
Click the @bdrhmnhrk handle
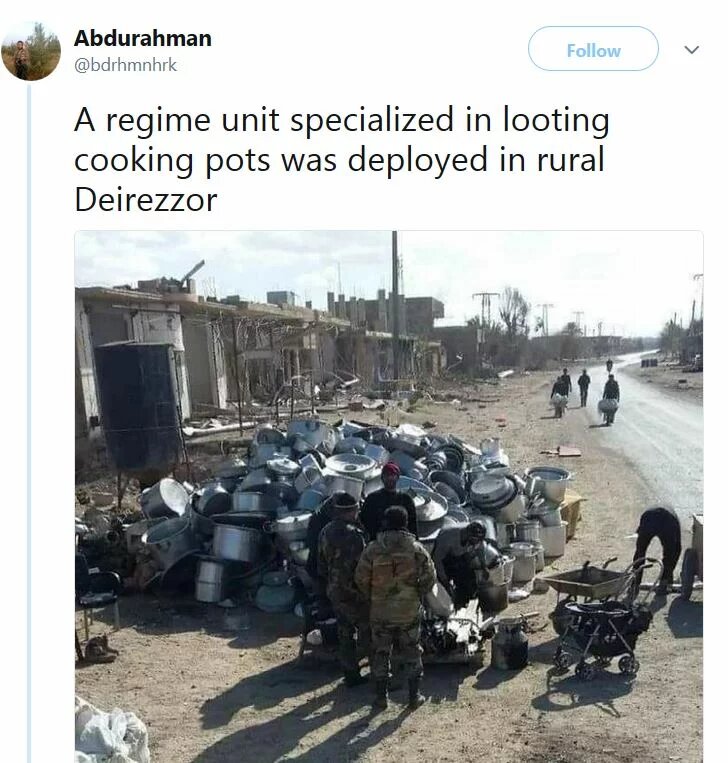pos(125,65)
